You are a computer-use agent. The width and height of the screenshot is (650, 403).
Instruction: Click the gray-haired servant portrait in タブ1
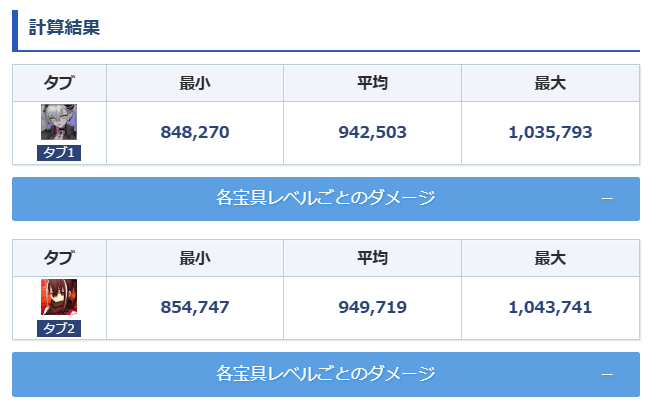[x=59, y=122]
